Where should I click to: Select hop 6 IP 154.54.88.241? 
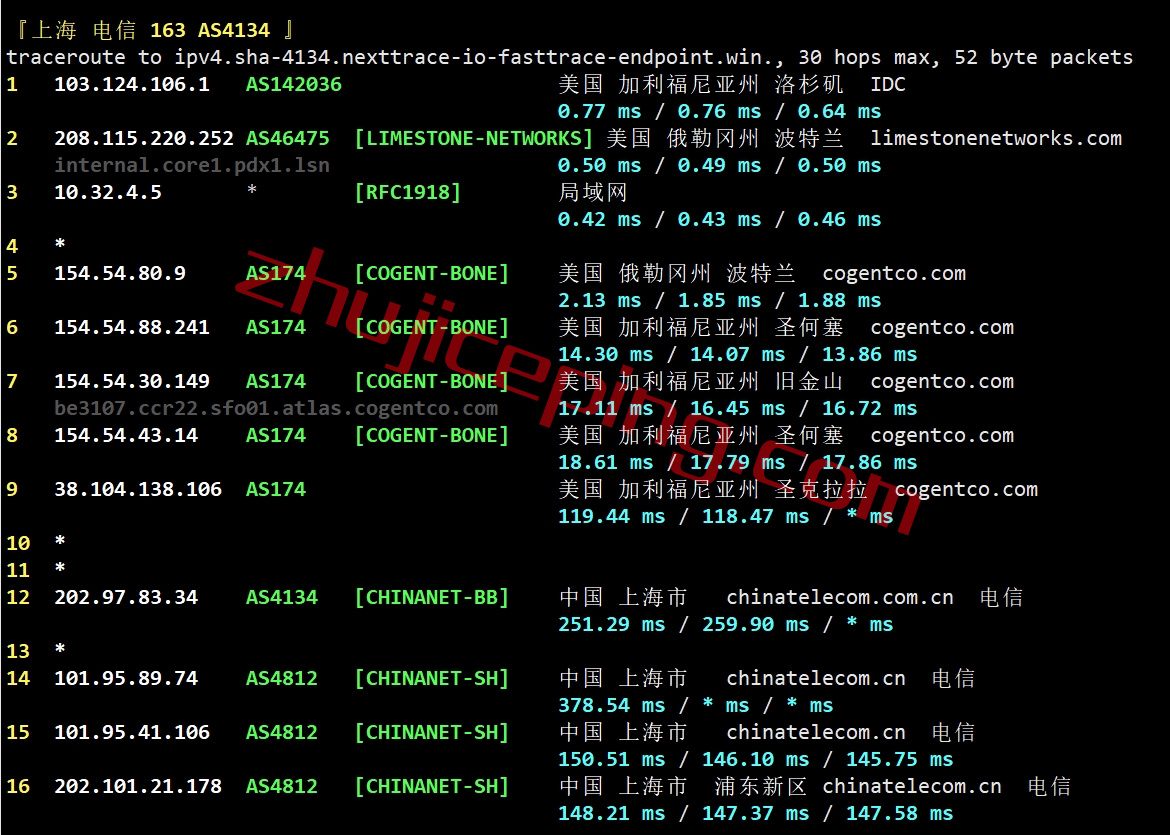click(132, 327)
